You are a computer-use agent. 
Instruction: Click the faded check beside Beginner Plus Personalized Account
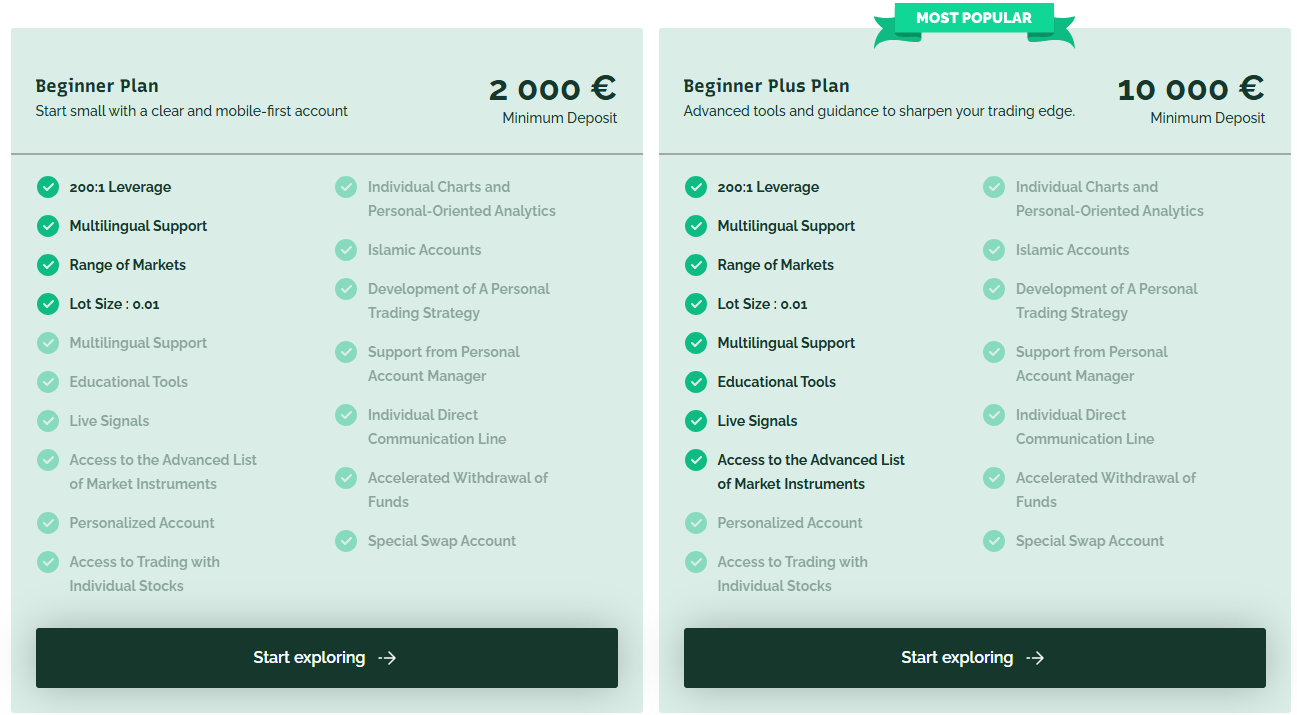point(696,523)
